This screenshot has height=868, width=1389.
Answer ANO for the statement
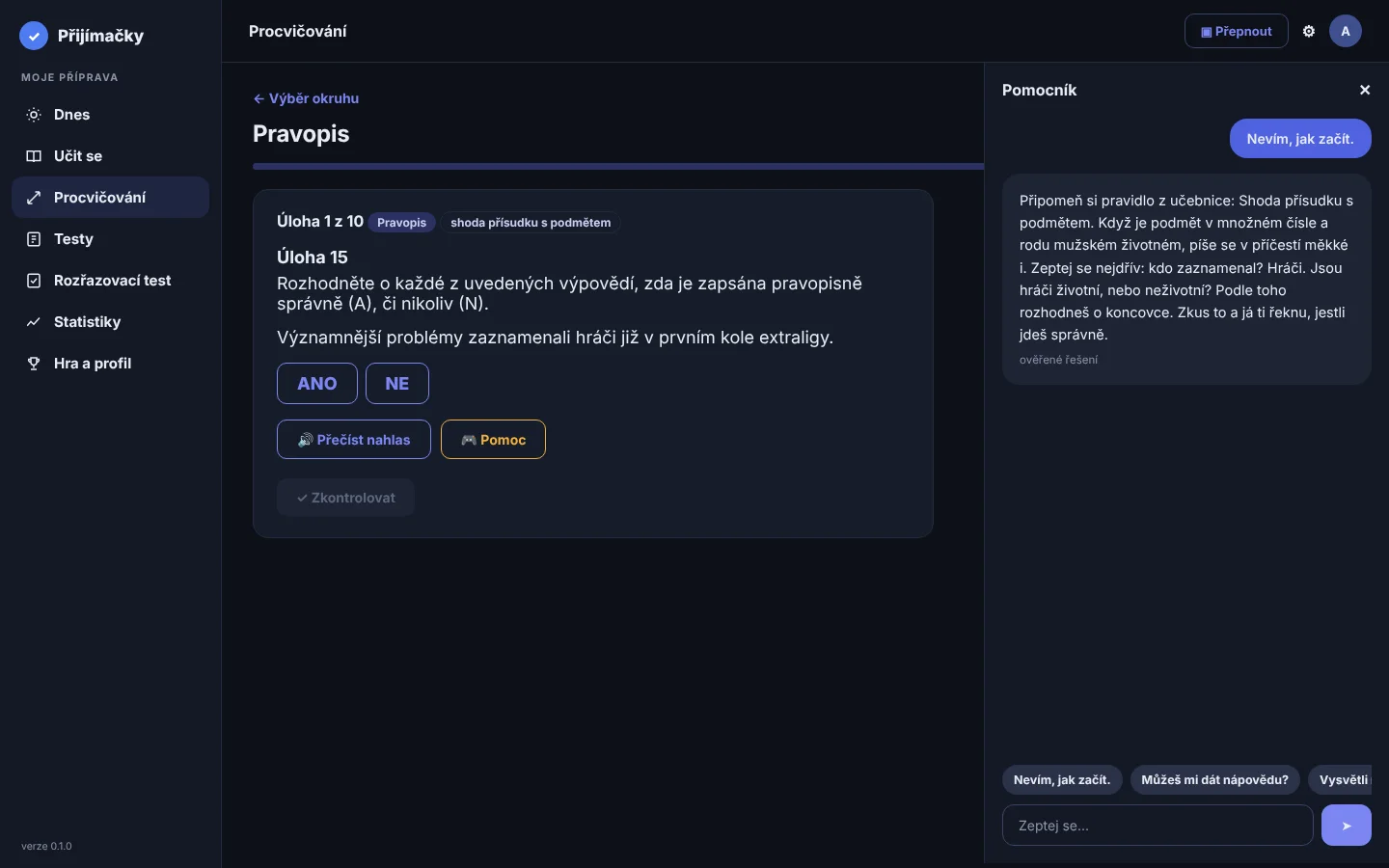(x=317, y=384)
